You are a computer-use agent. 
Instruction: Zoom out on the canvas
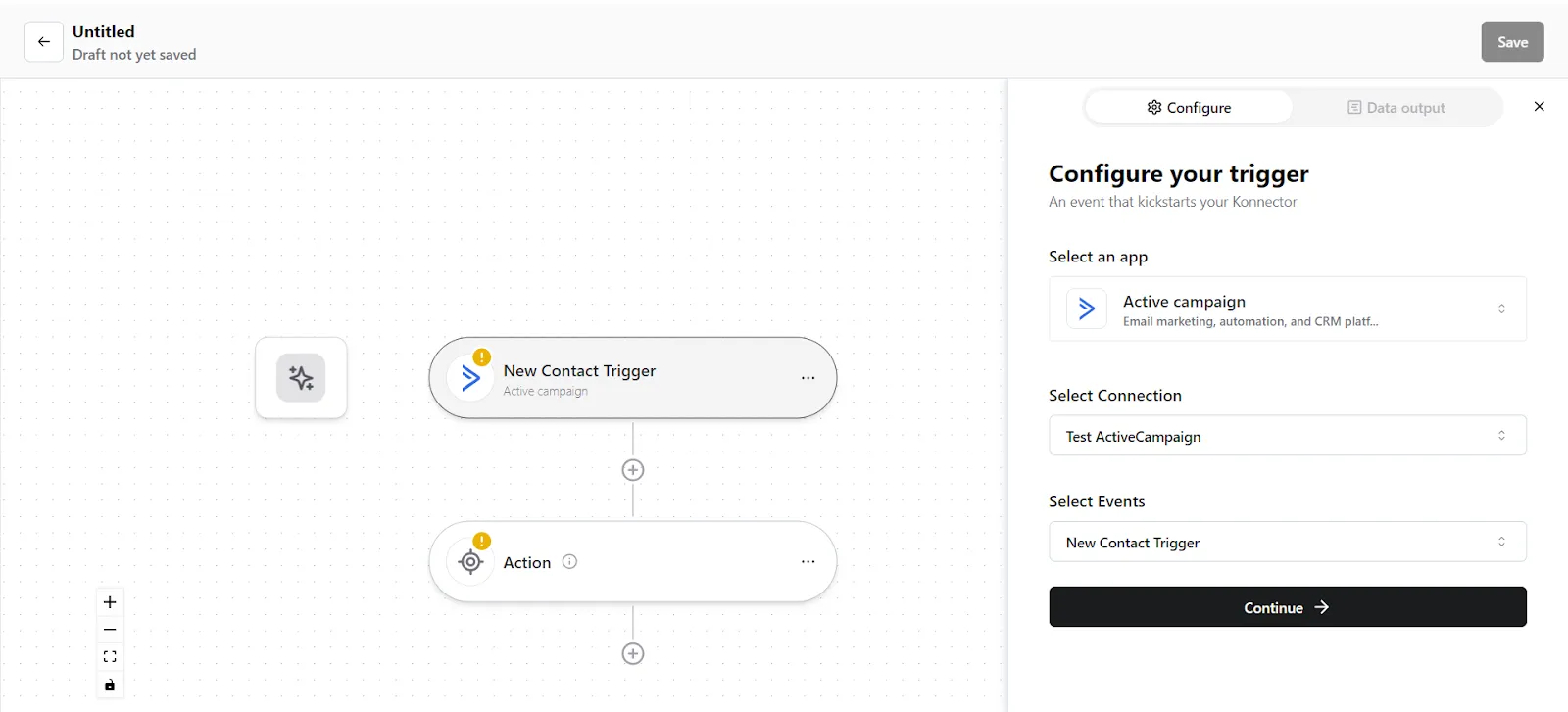(110, 630)
